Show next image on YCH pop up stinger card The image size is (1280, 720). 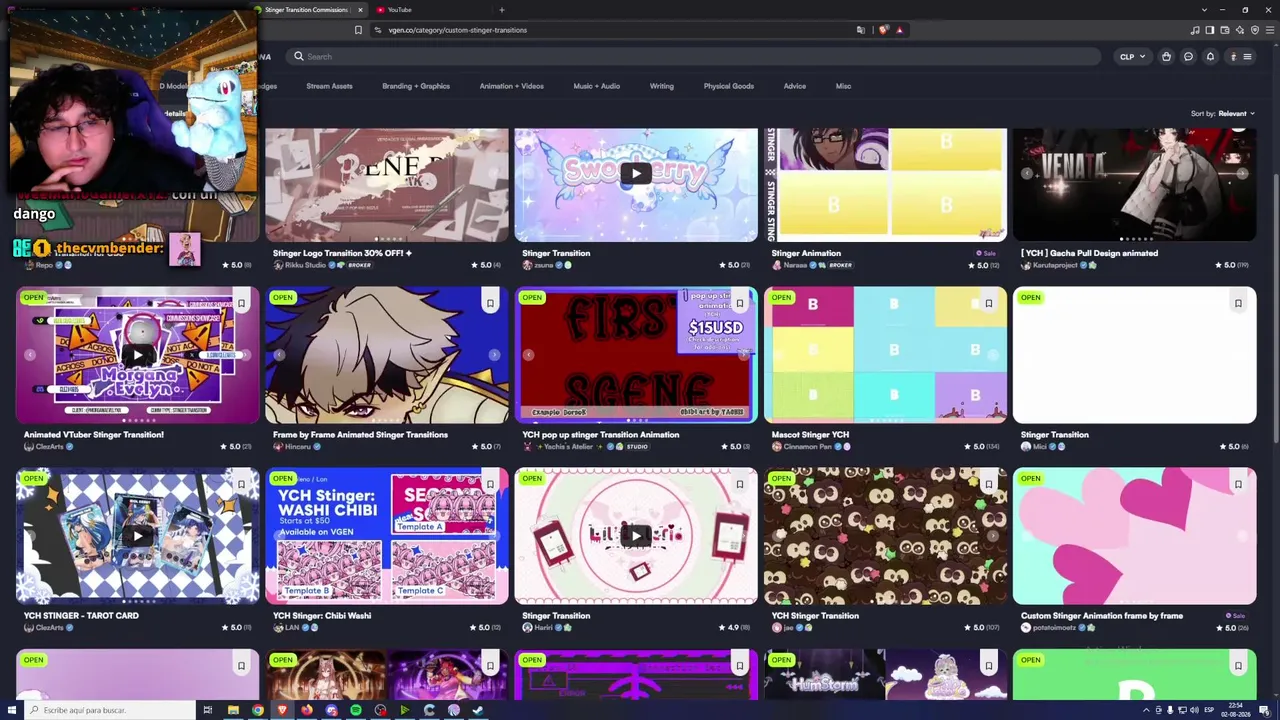(x=743, y=355)
